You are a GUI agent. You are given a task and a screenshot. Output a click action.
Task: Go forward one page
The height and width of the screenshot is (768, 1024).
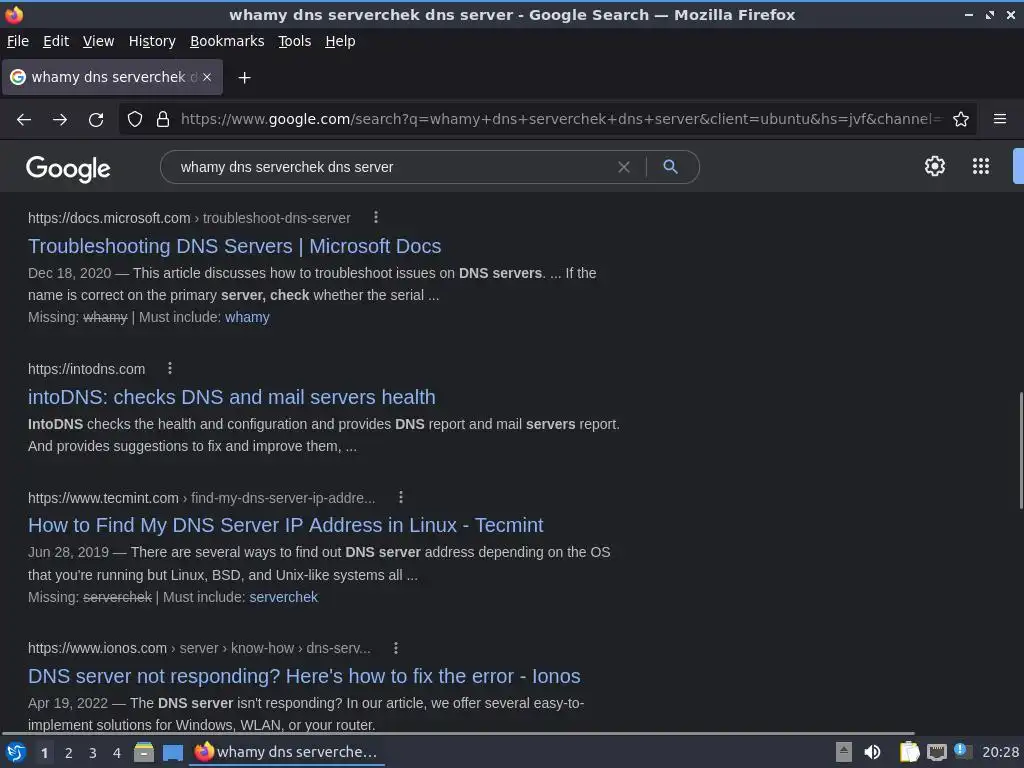60,120
